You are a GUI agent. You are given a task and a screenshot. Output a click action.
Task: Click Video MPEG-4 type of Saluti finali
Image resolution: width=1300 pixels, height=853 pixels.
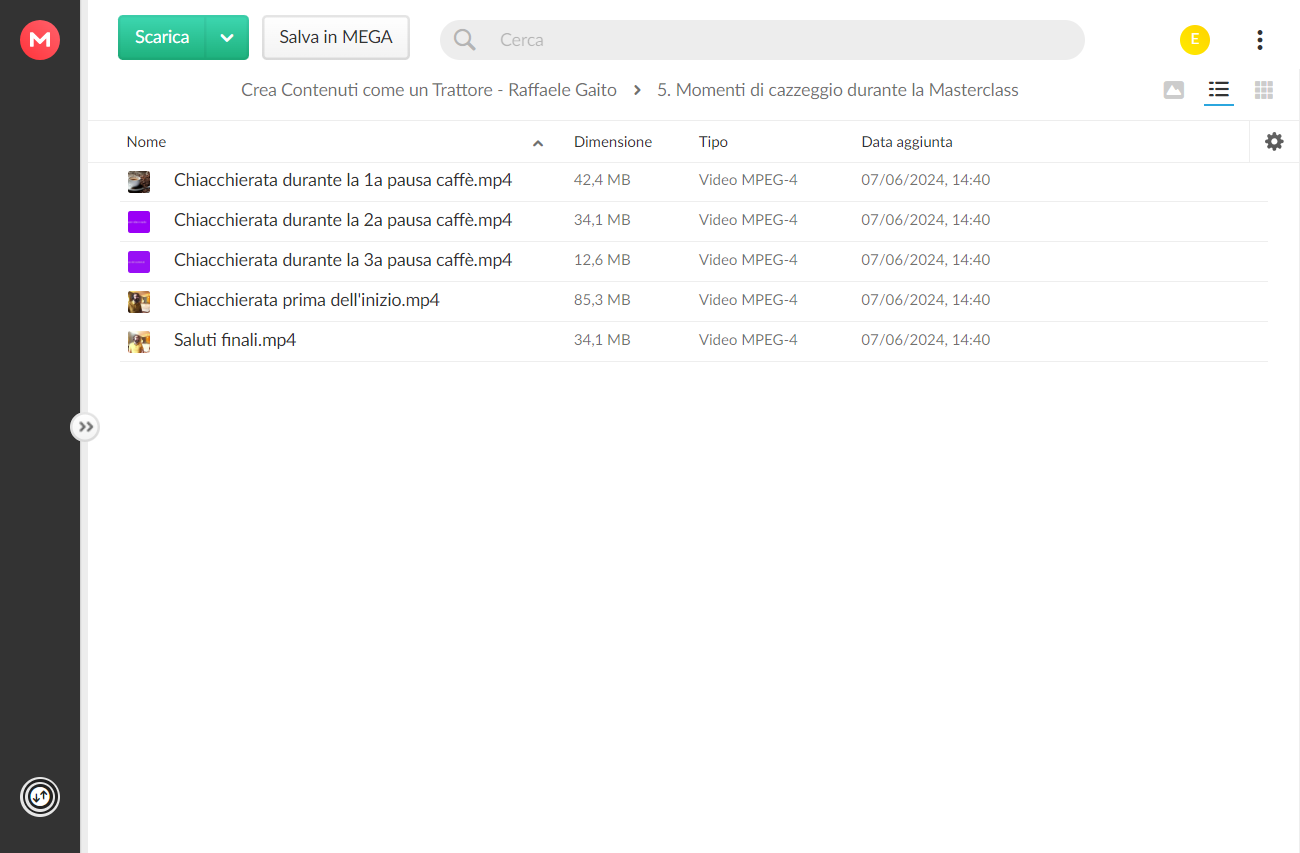point(748,340)
